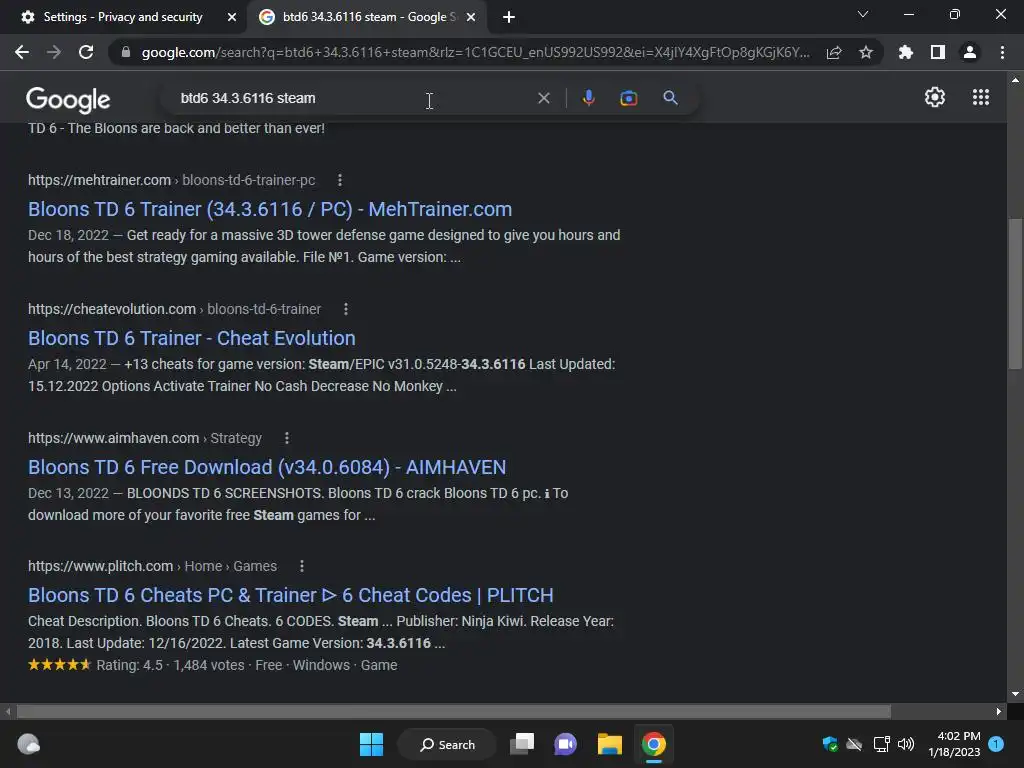Open the notification count badge
The width and height of the screenshot is (1024, 768).
(996, 744)
